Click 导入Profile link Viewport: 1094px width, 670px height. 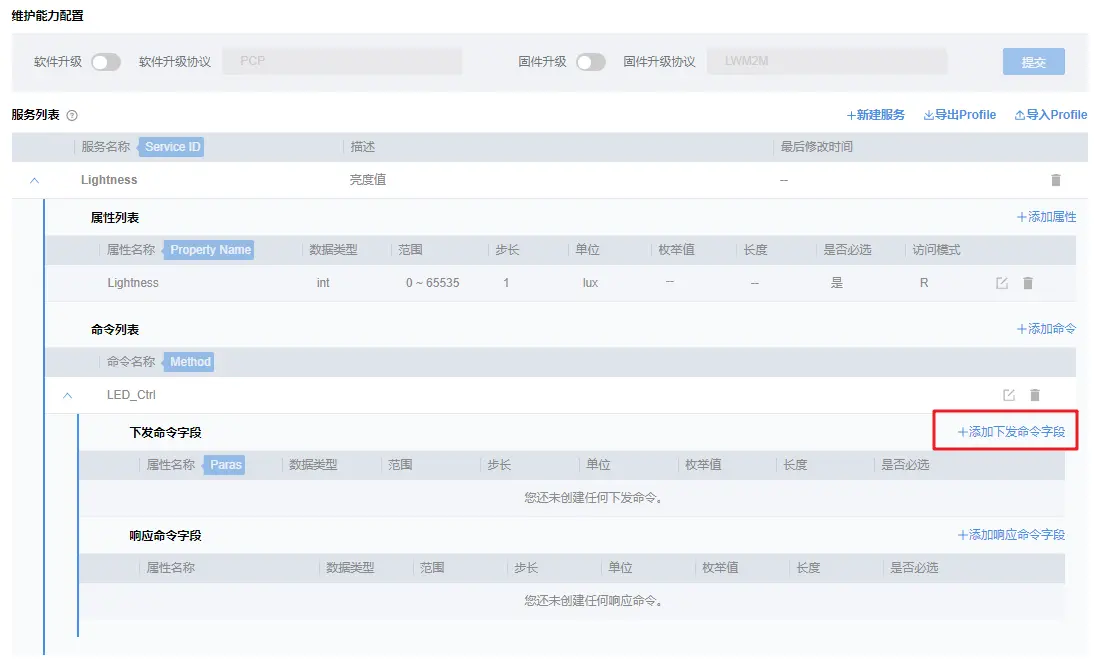(x=1051, y=114)
